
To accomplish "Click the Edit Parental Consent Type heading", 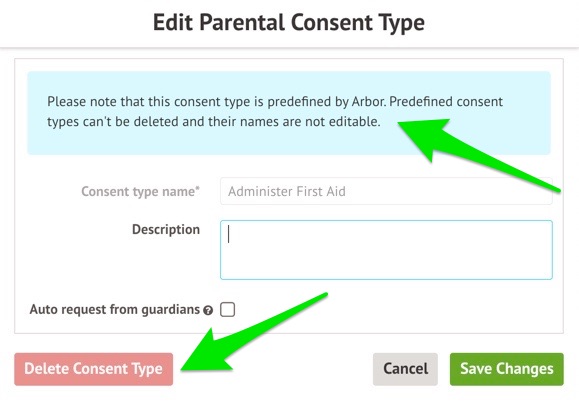I will click(x=289, y=22).
